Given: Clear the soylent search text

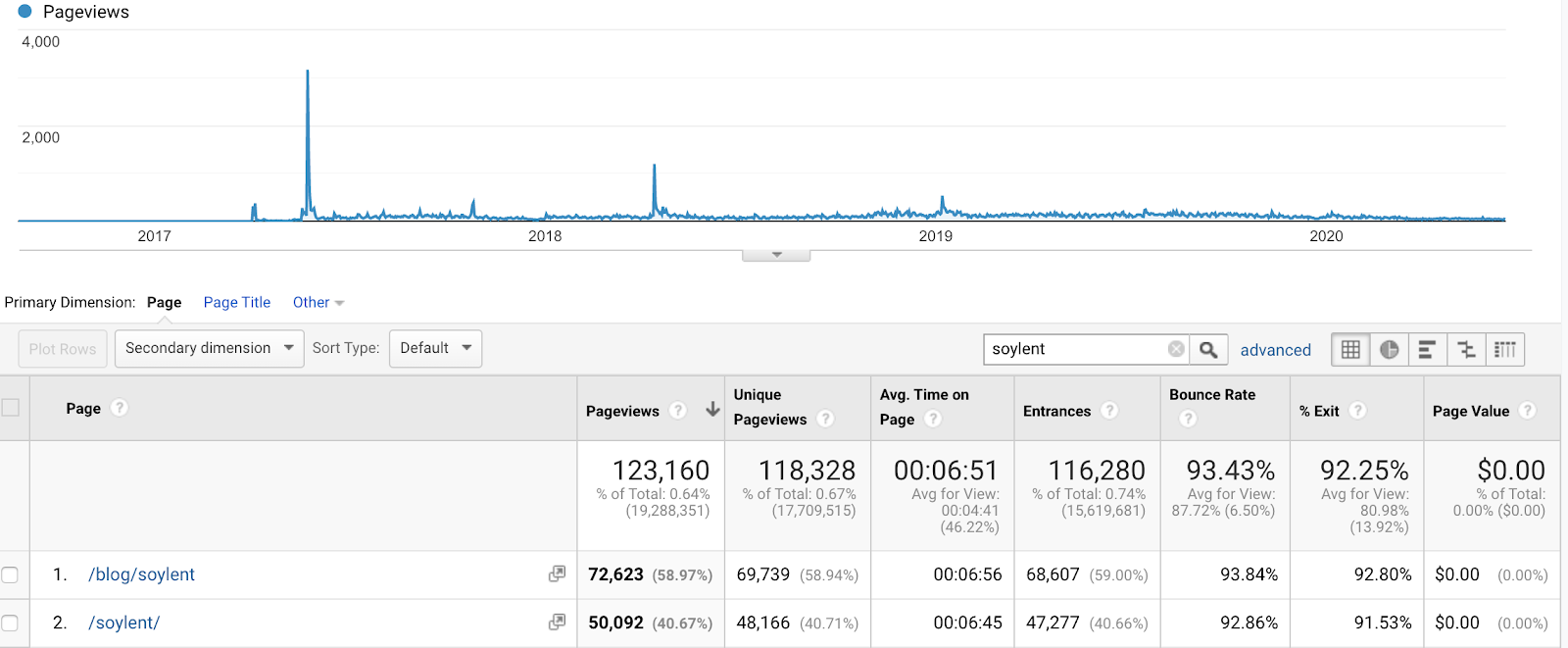Looking at the screenshot, I should tap(1176, 349).
